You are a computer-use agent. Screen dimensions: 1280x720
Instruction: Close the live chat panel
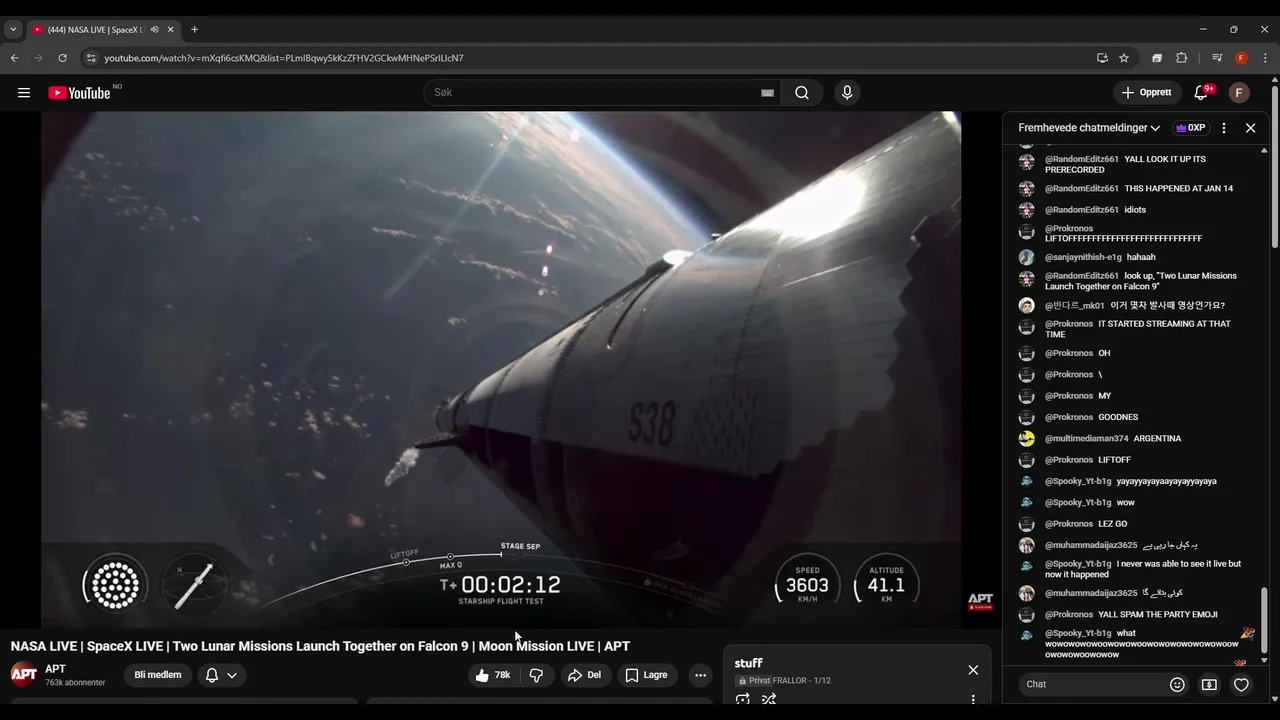(x=1250, y=128)
